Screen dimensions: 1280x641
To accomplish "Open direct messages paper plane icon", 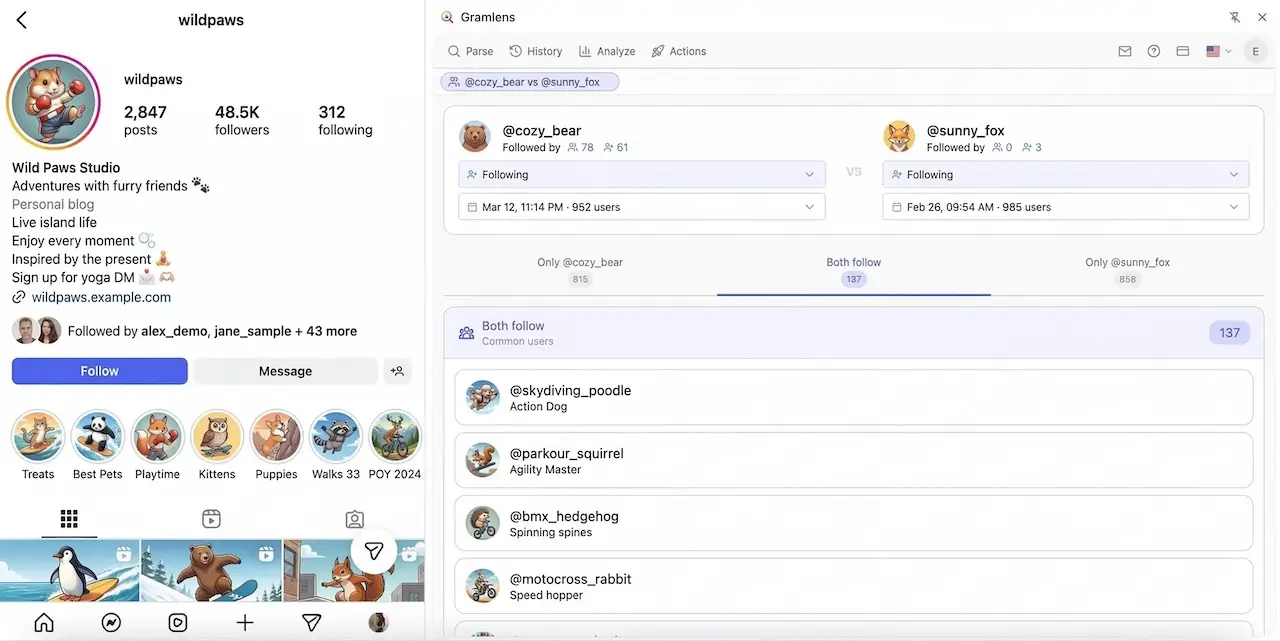I will click(311, 622).
